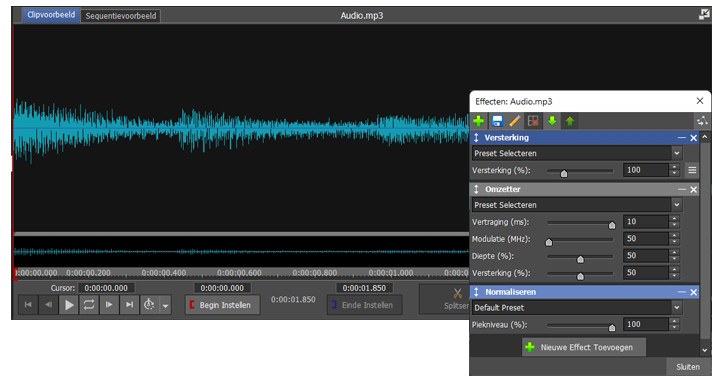
Task: Decrease Piekniveau with stepper down arrow
Action: (x=674, y=328)
